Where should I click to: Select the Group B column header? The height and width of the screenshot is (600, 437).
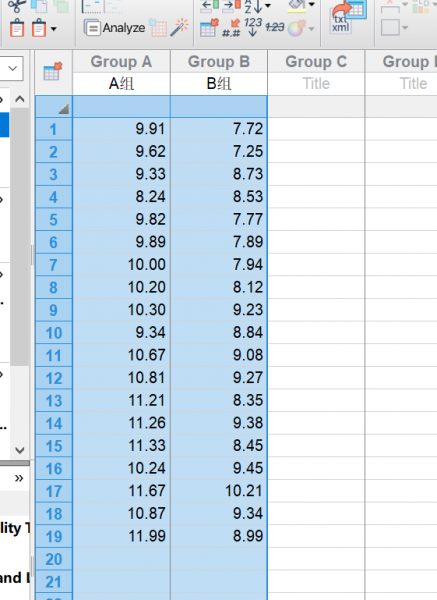click(219, 62)
